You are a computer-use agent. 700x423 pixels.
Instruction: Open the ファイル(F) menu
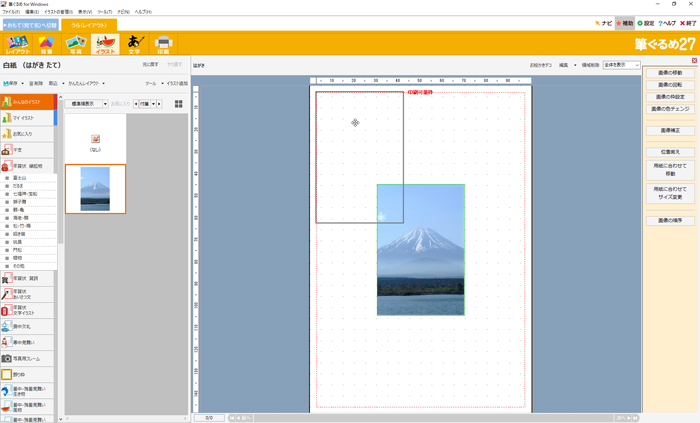tap(11, 11)
